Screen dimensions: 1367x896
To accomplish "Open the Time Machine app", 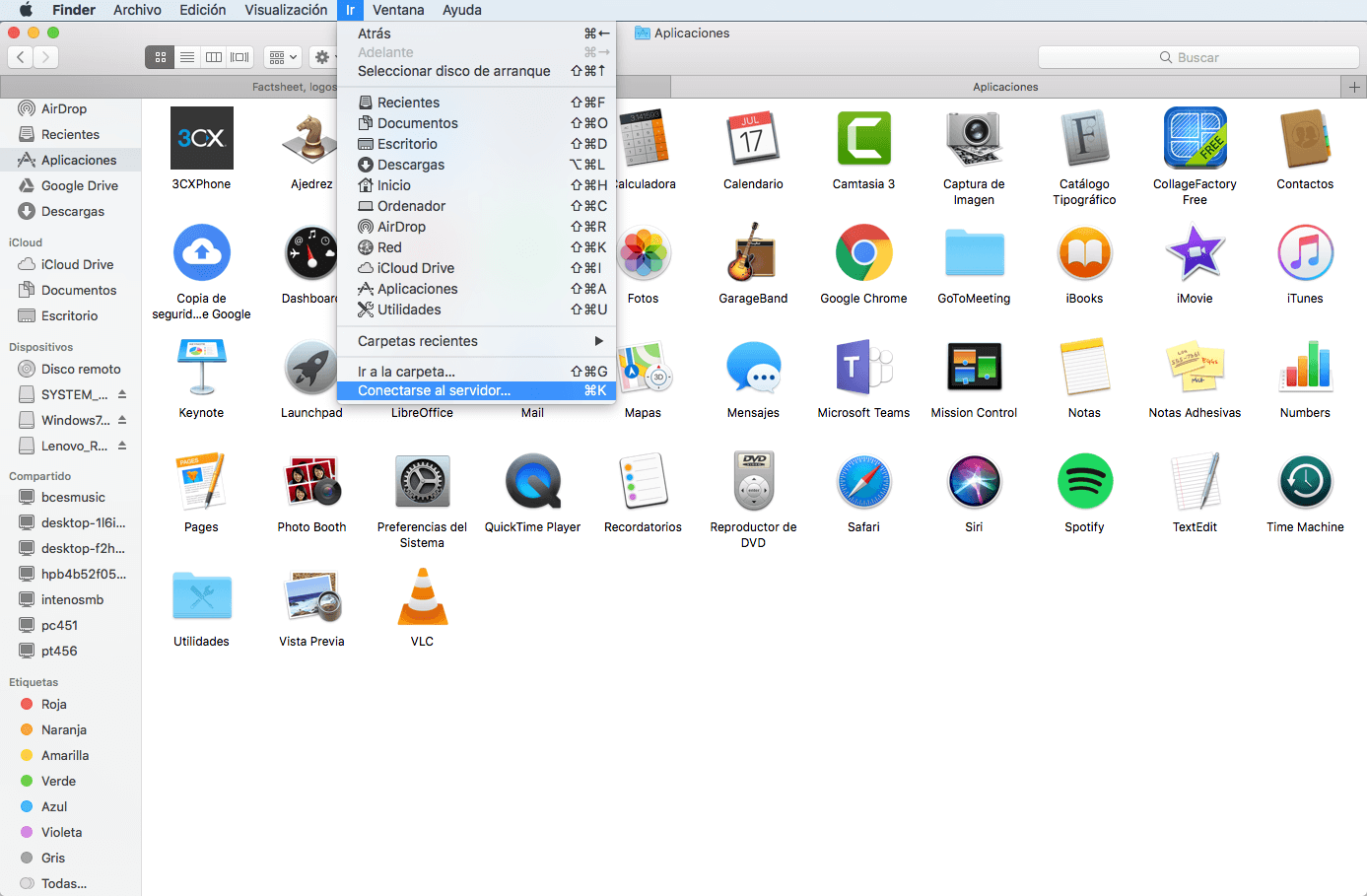I will point(1305,482).
